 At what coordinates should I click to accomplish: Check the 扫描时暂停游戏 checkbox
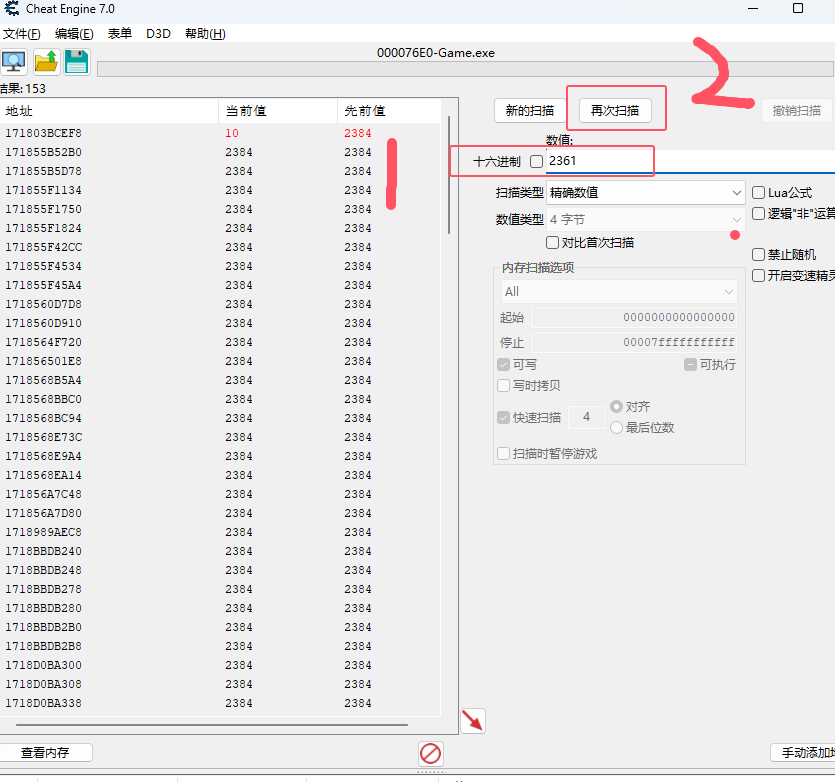pyautogui.click(x=503, y=453)
